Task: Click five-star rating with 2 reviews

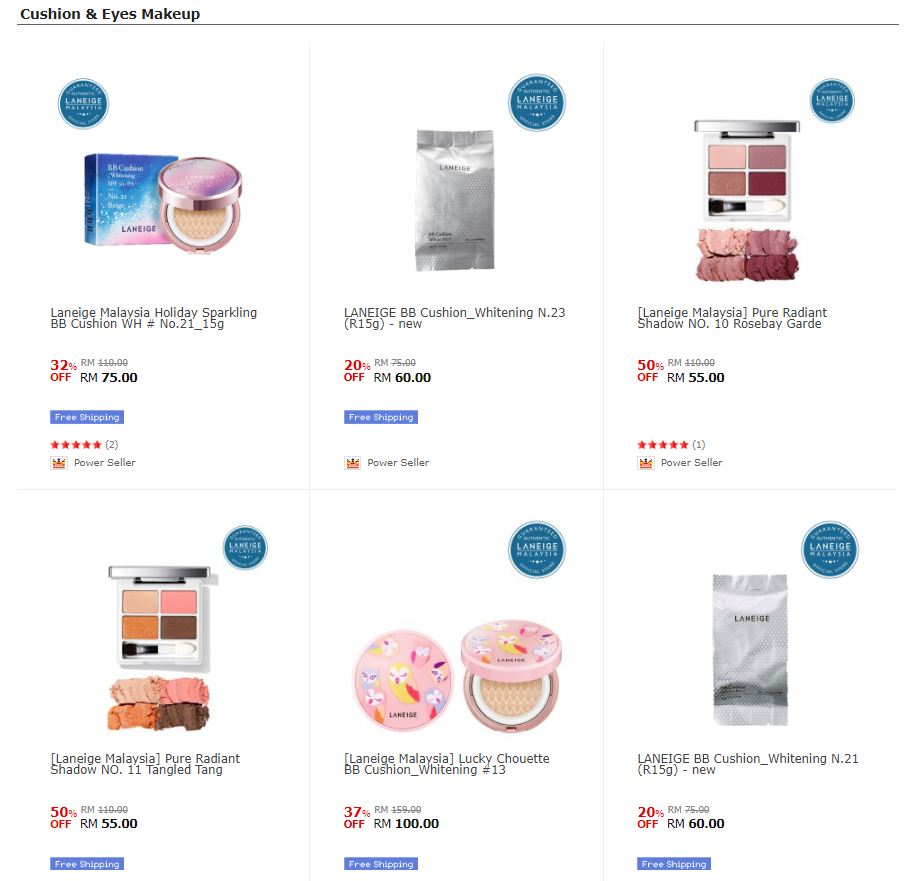Action: pyautogui.click(x=84, y=445)
